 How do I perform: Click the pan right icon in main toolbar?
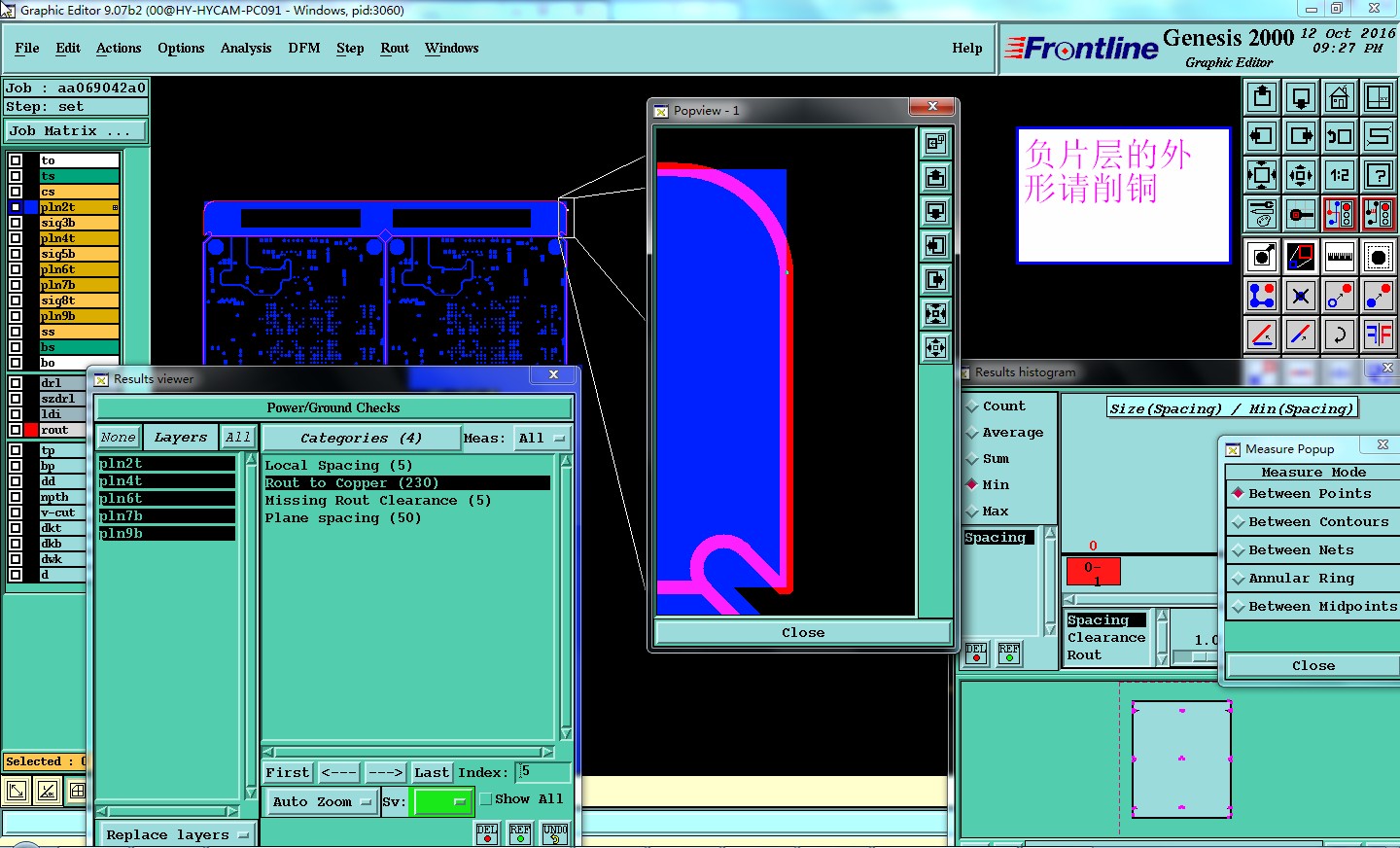point(1301,136)
